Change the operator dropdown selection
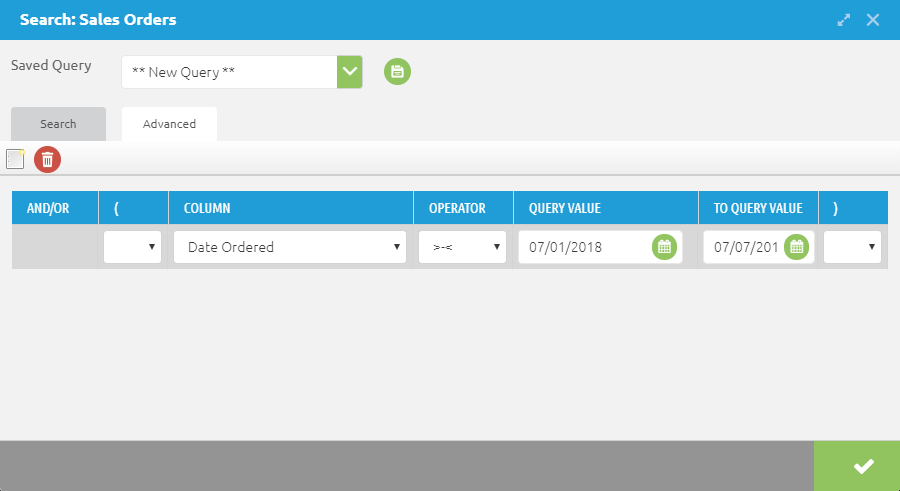Screen dimensions: 900x491 click(x=462, y=247)
